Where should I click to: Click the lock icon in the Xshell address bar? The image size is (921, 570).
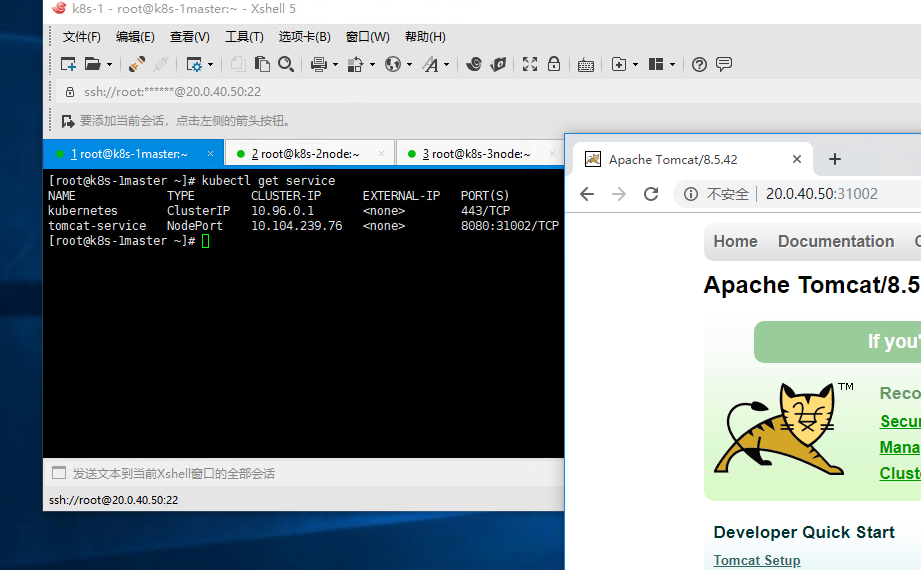70,92
